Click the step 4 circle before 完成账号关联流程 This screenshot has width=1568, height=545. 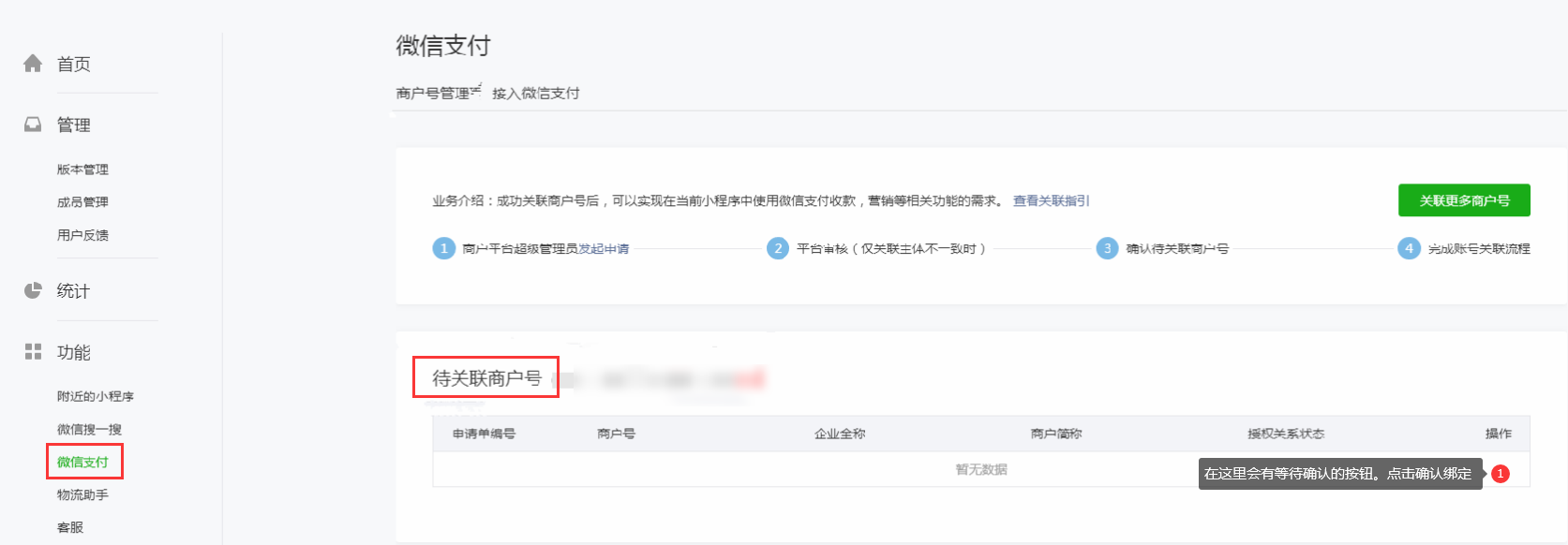1409,248
